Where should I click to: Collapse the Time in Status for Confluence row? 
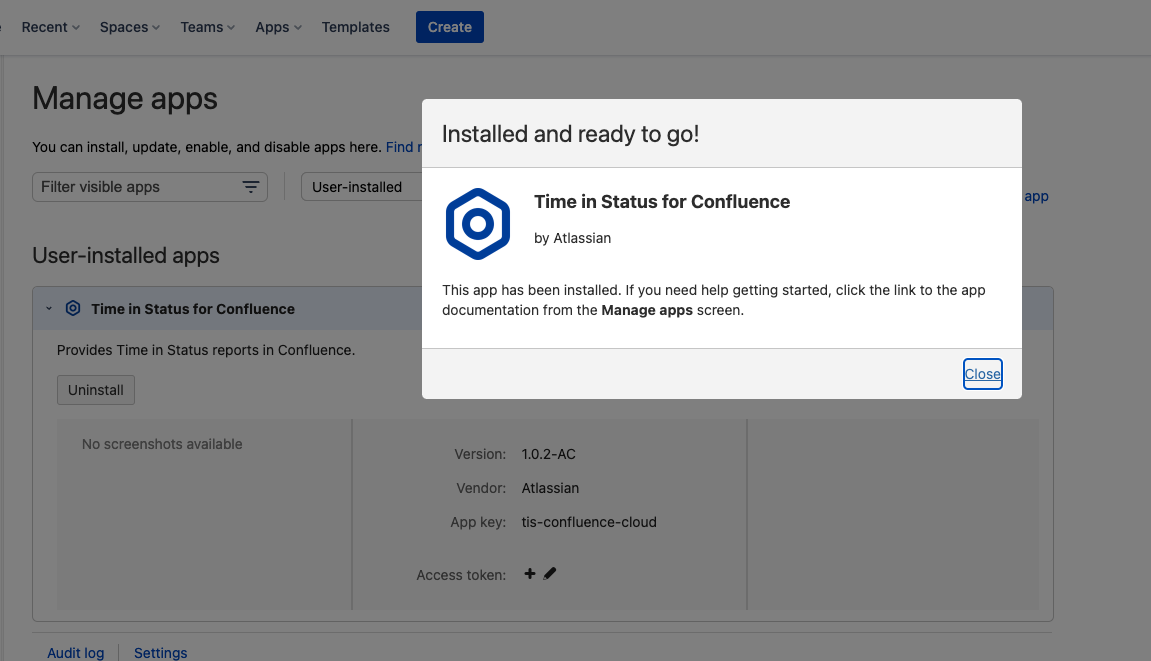pos(49,309)
